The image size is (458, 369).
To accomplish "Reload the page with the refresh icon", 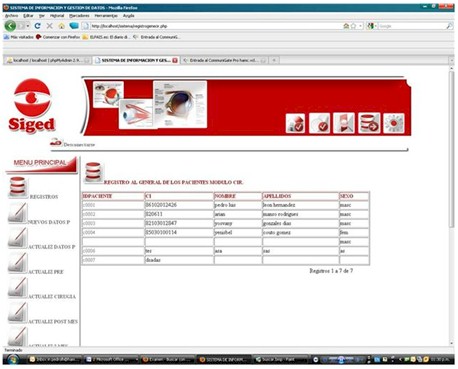I will click(37, 26).
